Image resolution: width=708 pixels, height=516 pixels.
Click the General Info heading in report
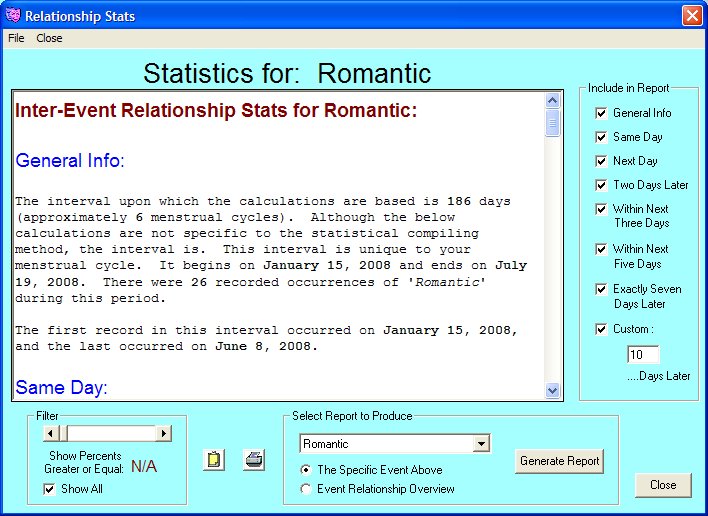[x=70, y=160]
